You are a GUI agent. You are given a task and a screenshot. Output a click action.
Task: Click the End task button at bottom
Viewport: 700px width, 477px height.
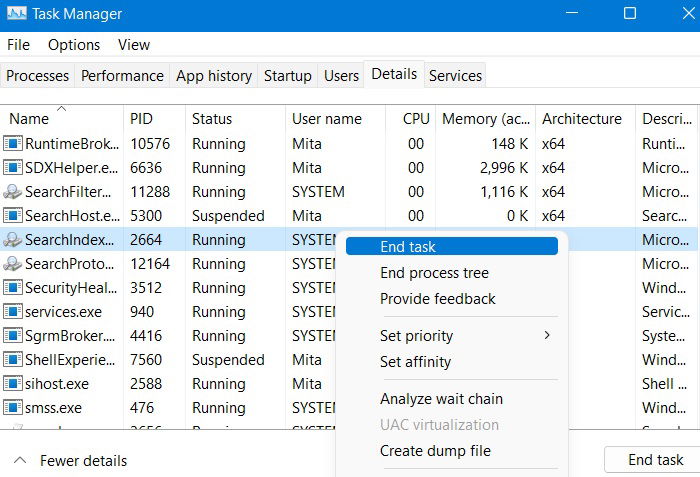(655, 460)
